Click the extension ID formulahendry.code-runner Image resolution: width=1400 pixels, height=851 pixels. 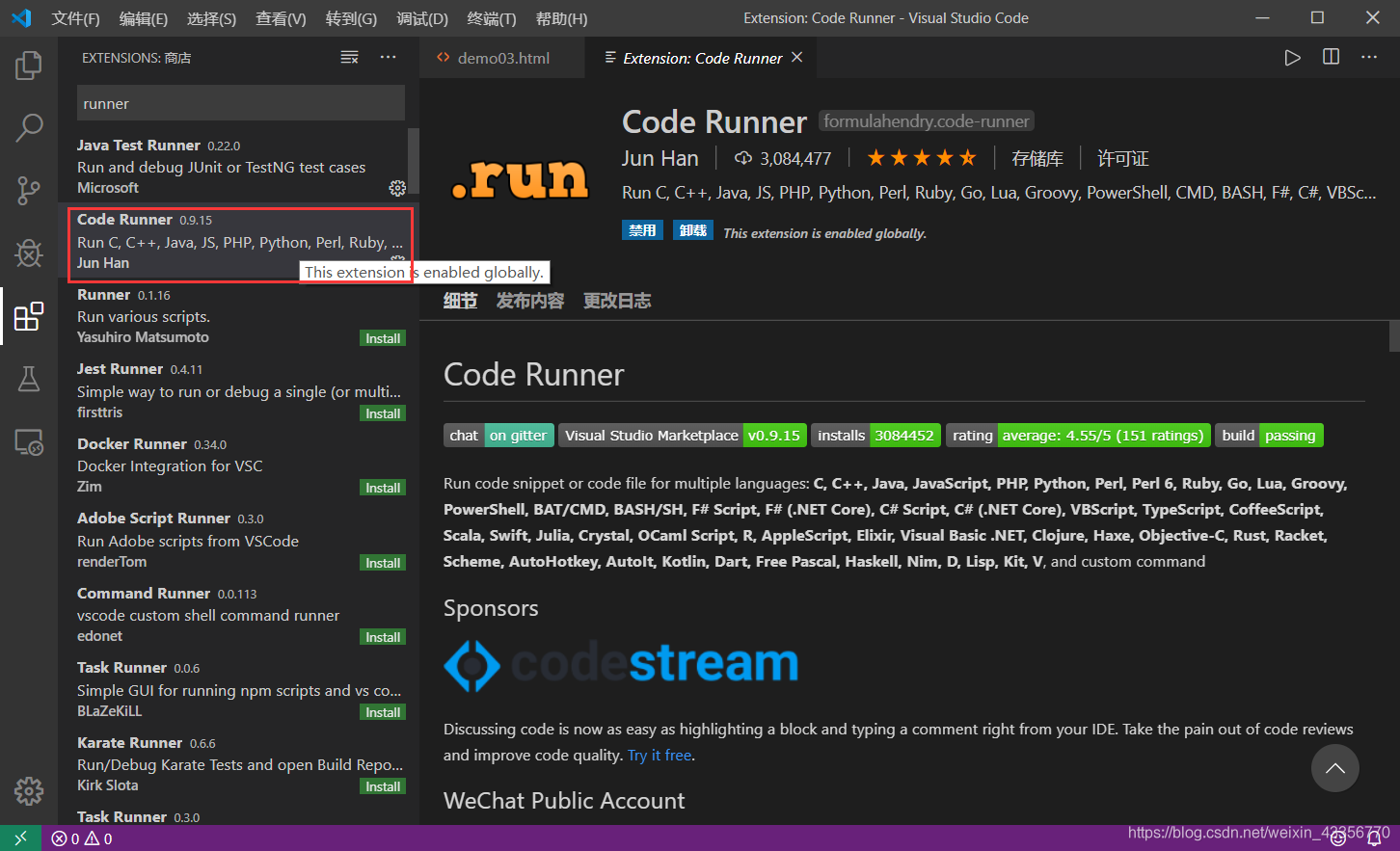(x=927, y=120)
